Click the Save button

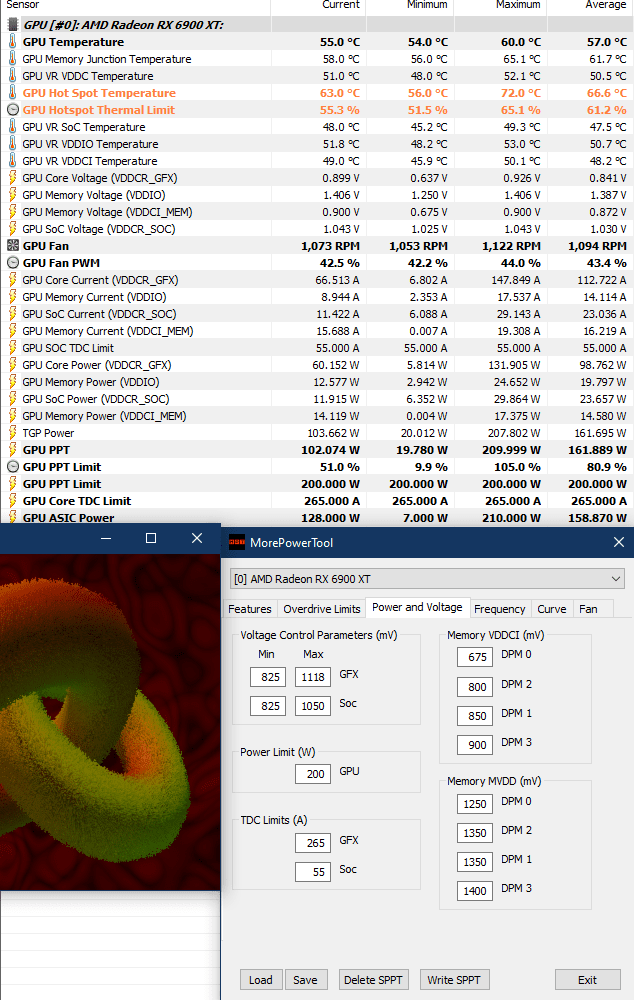click(305, 980)
